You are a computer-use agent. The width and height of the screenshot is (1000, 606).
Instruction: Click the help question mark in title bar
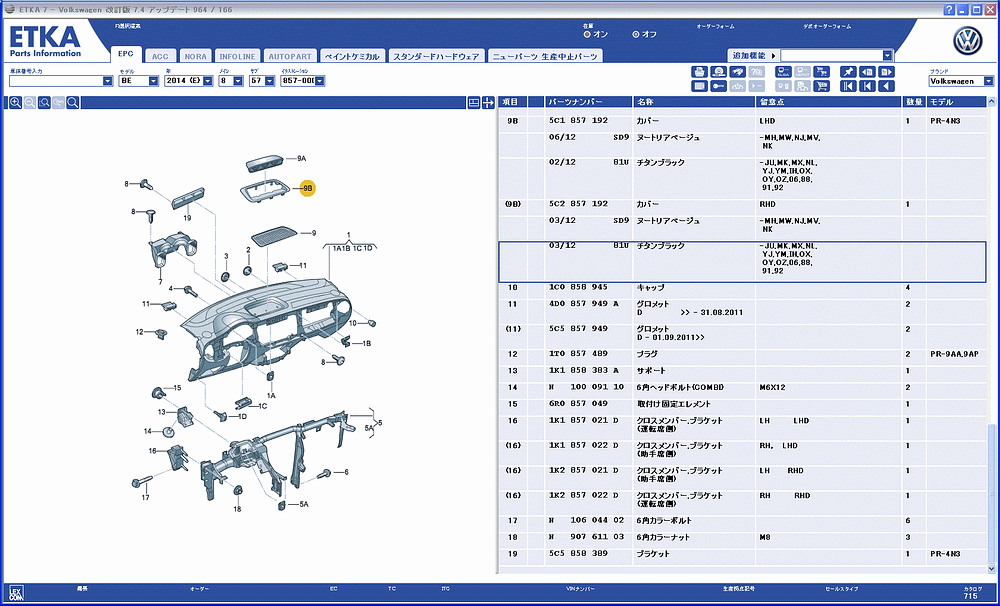click(x=950, y=10)
